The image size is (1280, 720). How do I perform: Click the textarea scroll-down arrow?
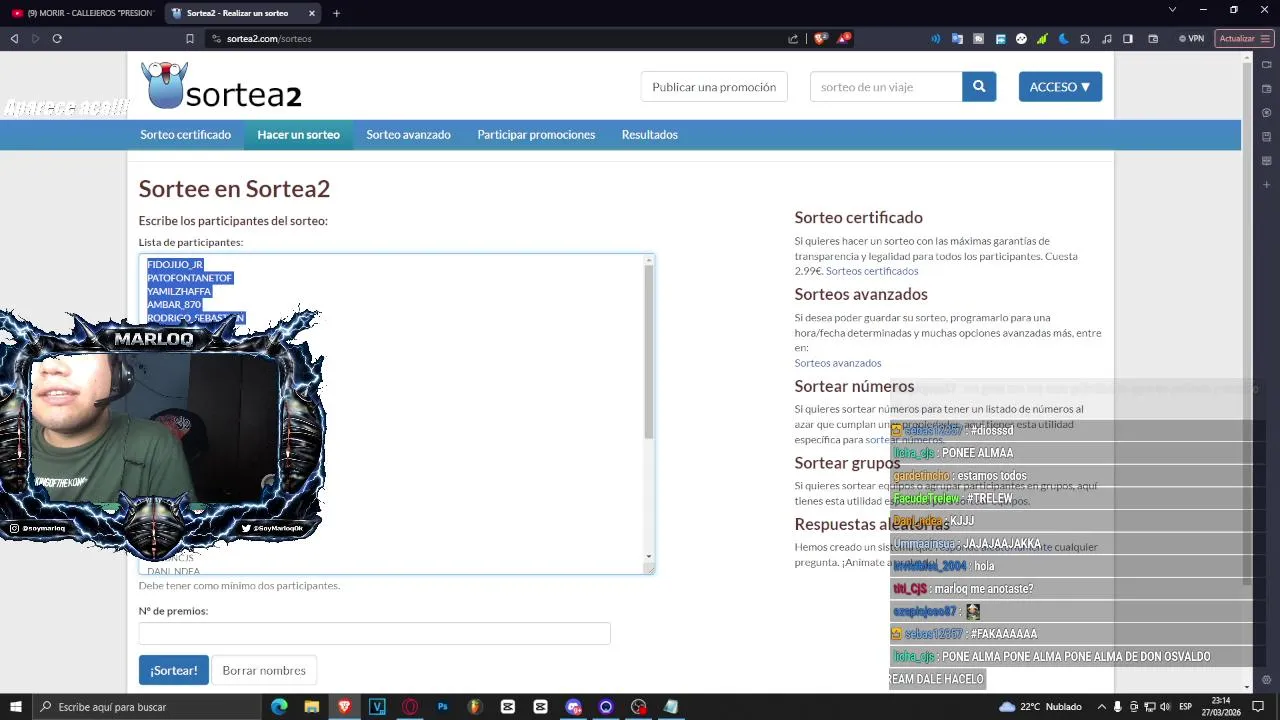tap(649, 557)
